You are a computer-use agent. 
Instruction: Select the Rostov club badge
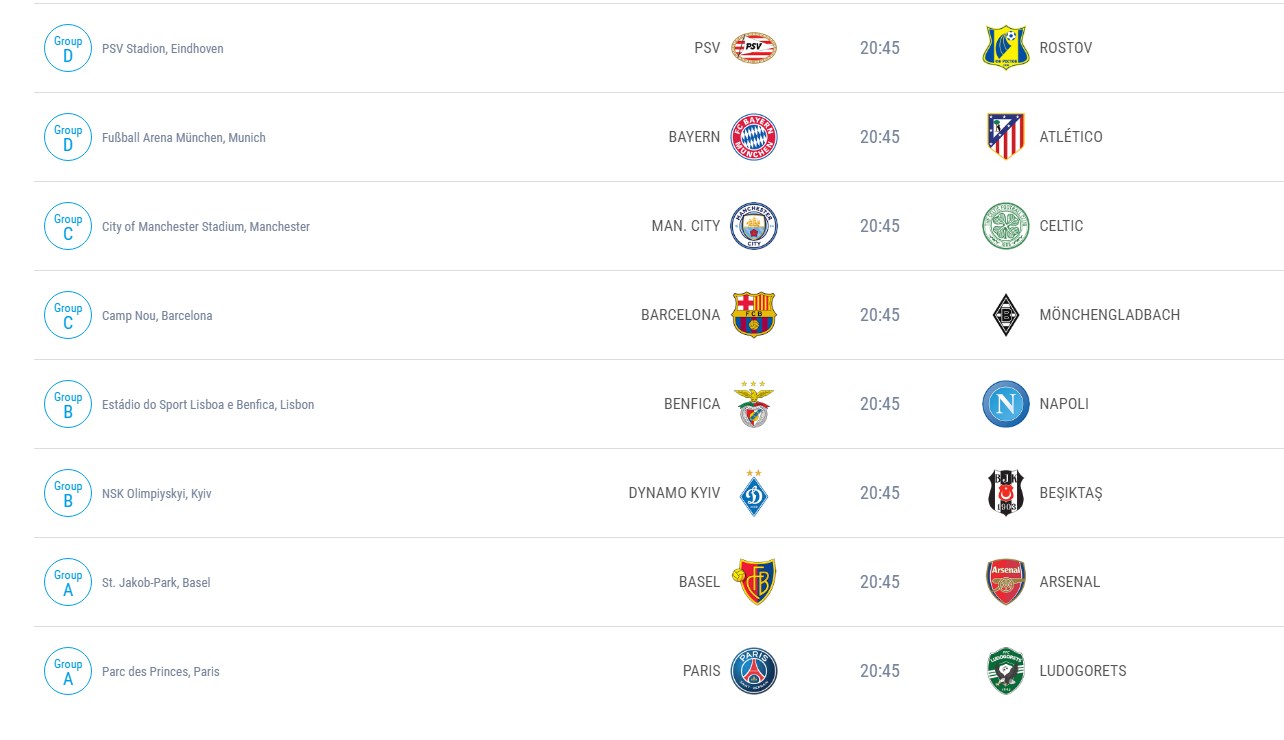point(1005,47)
